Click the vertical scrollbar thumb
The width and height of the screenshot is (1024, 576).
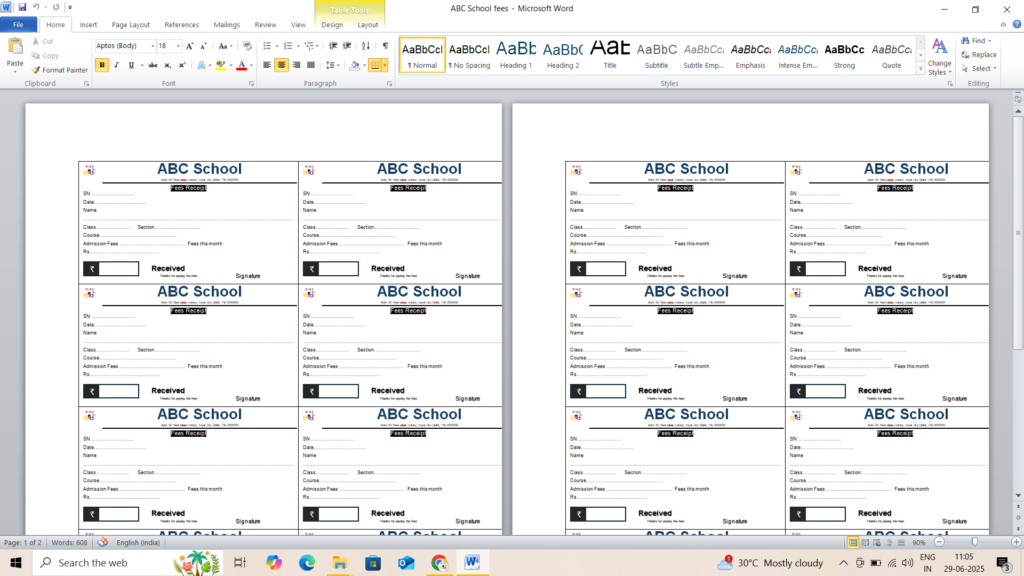pyautogui.click(x=1017, y=233)
